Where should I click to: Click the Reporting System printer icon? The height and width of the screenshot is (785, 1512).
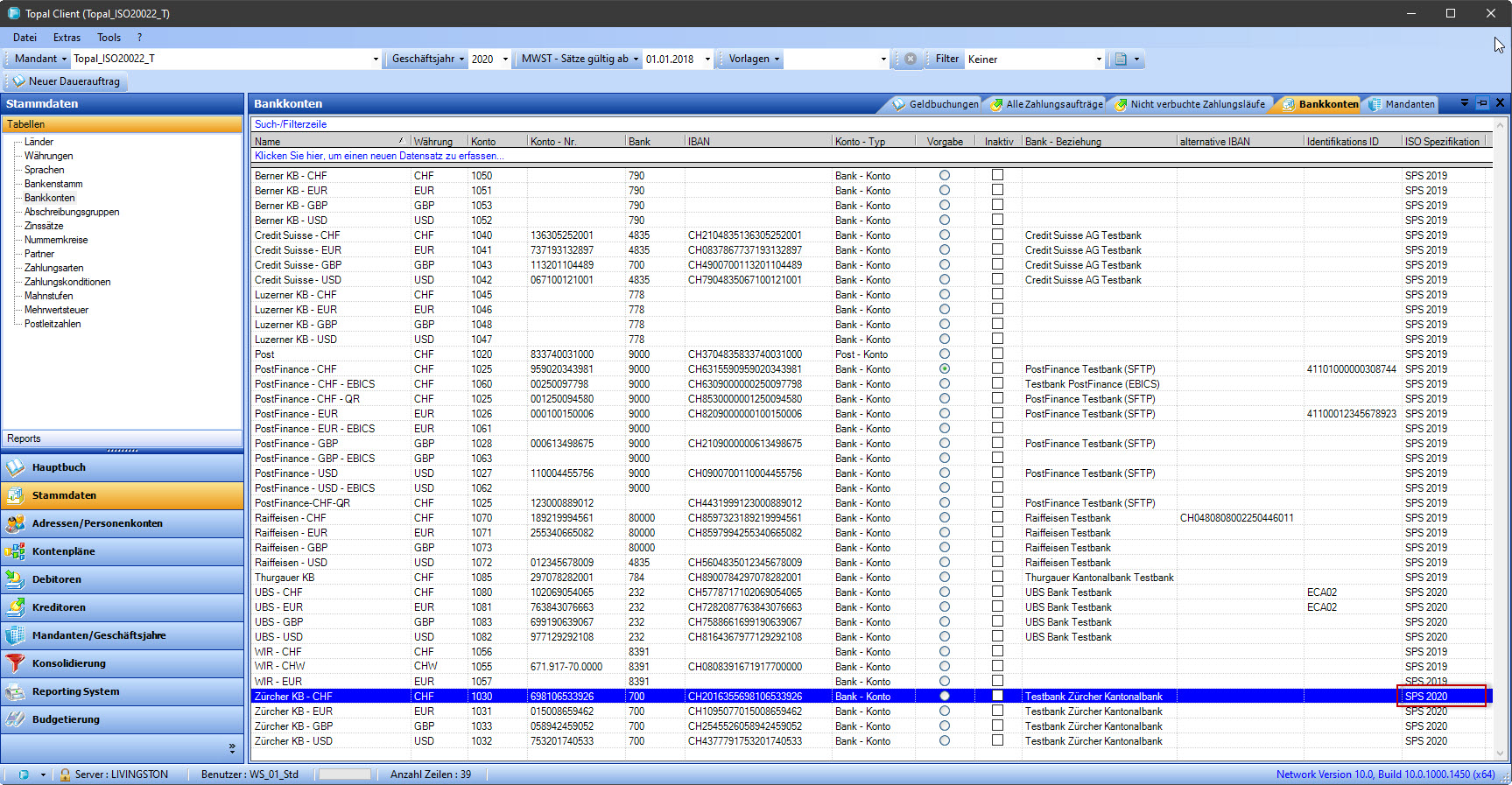point(16,691)
